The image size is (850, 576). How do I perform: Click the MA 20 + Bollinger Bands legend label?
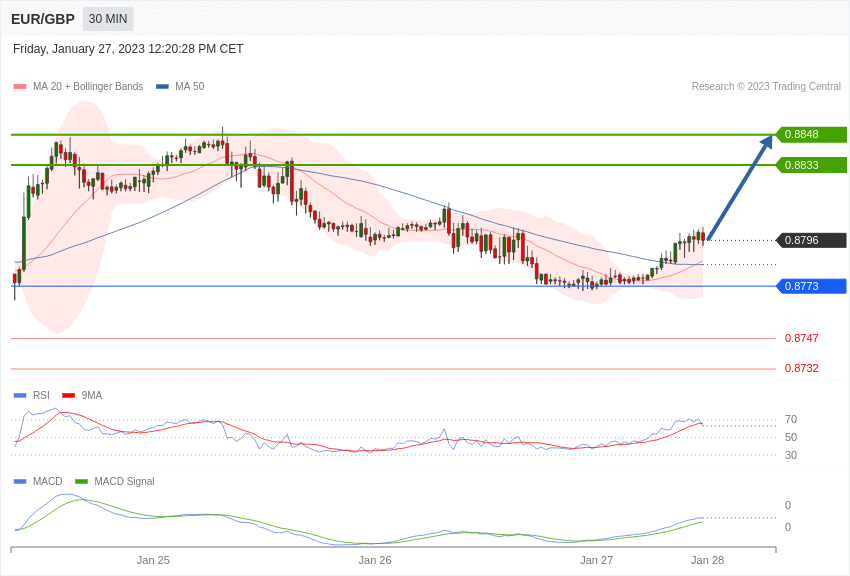point(88,87)
